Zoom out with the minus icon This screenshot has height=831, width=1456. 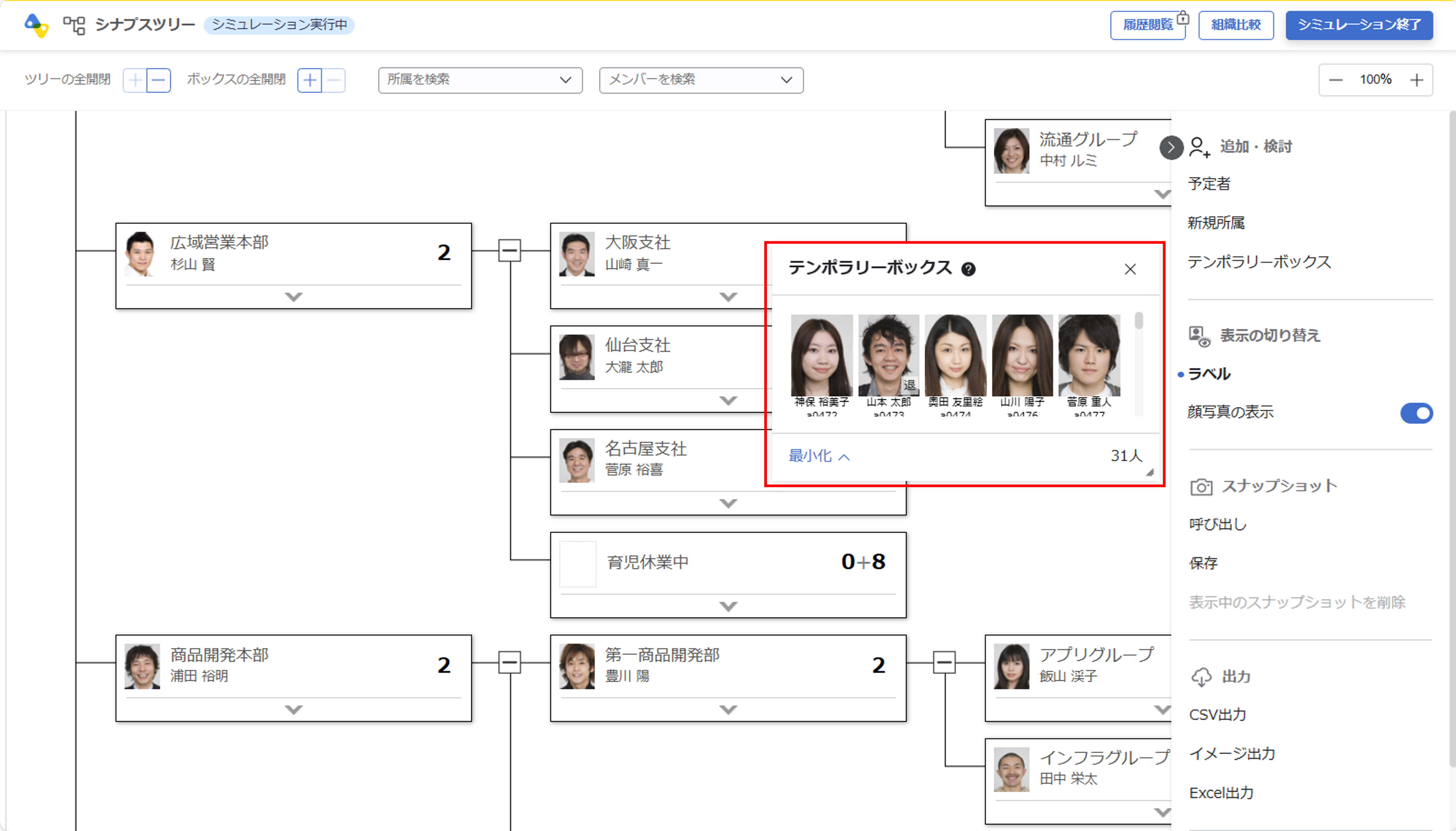(1335, 80)
